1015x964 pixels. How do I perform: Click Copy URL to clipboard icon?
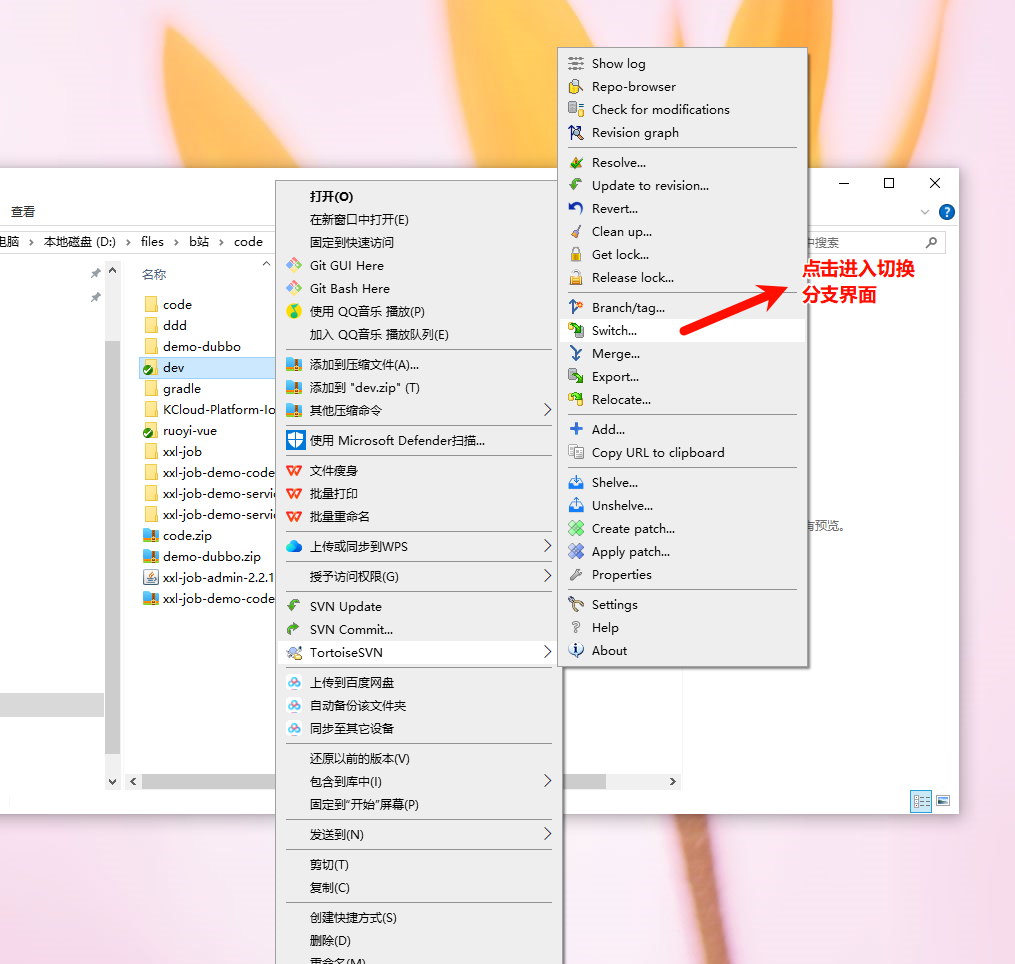click(x=575, y=453)
